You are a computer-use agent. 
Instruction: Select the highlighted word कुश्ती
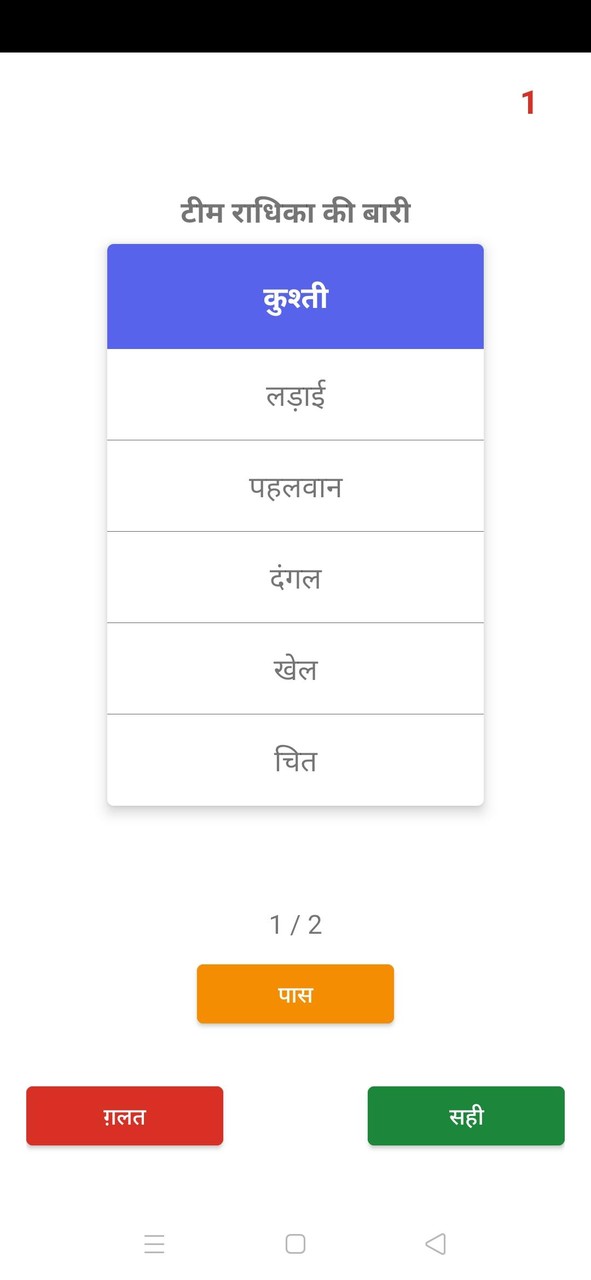tap(295, 295)
